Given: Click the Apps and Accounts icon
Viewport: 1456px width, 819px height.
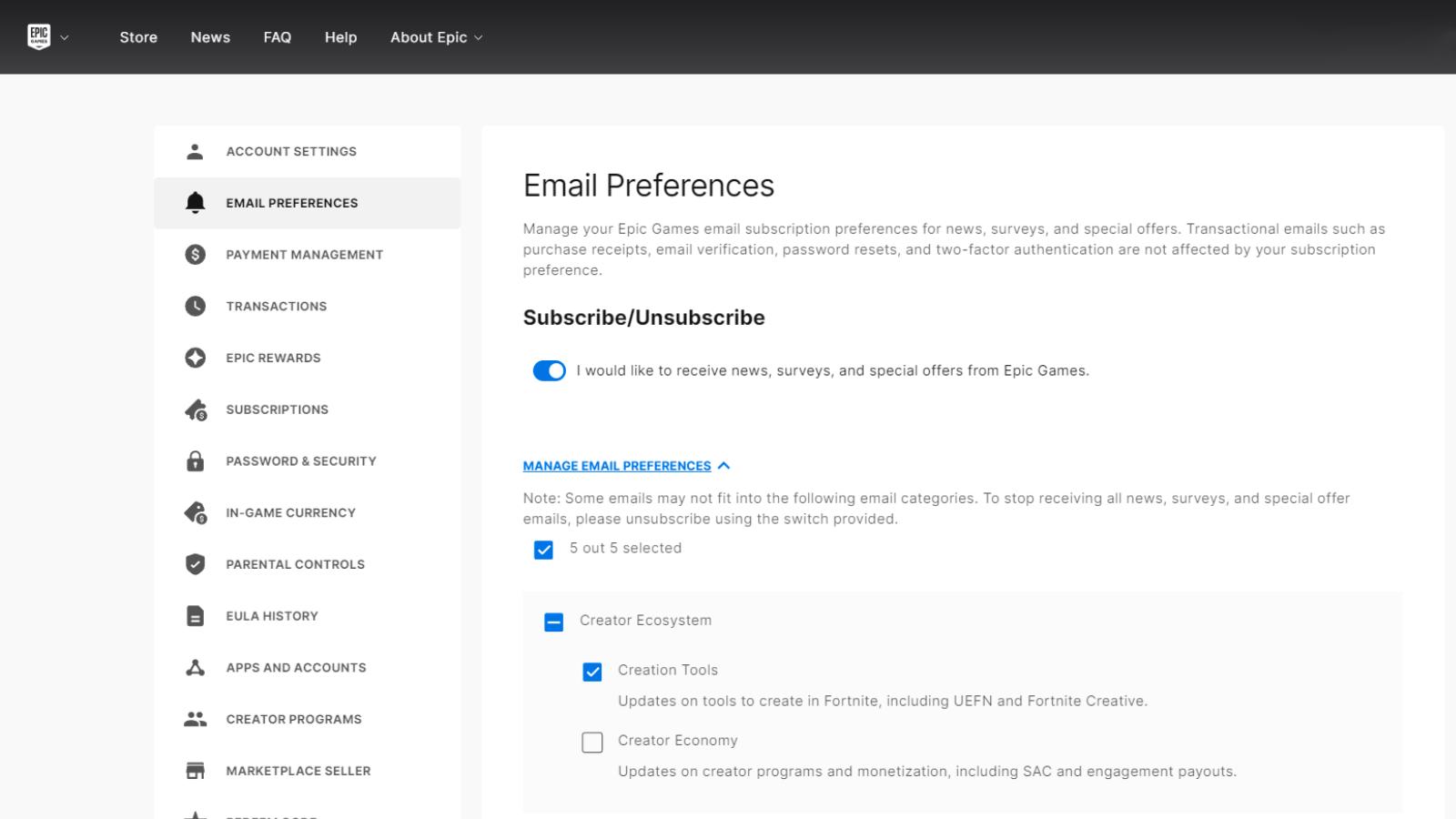Looking at the screenshot, I should [x=195, y=667].
